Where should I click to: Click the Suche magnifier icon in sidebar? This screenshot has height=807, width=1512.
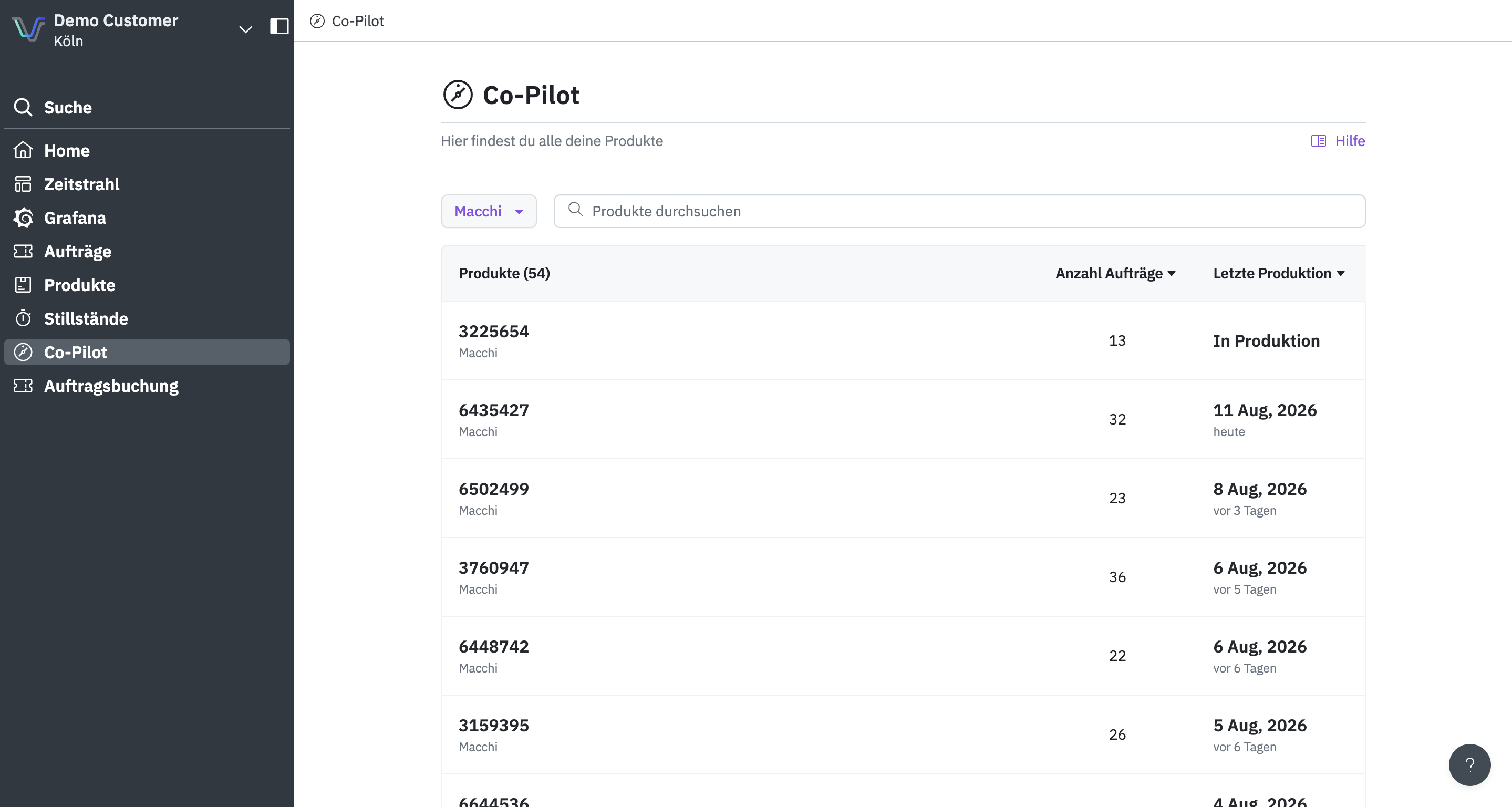(23, 107)
